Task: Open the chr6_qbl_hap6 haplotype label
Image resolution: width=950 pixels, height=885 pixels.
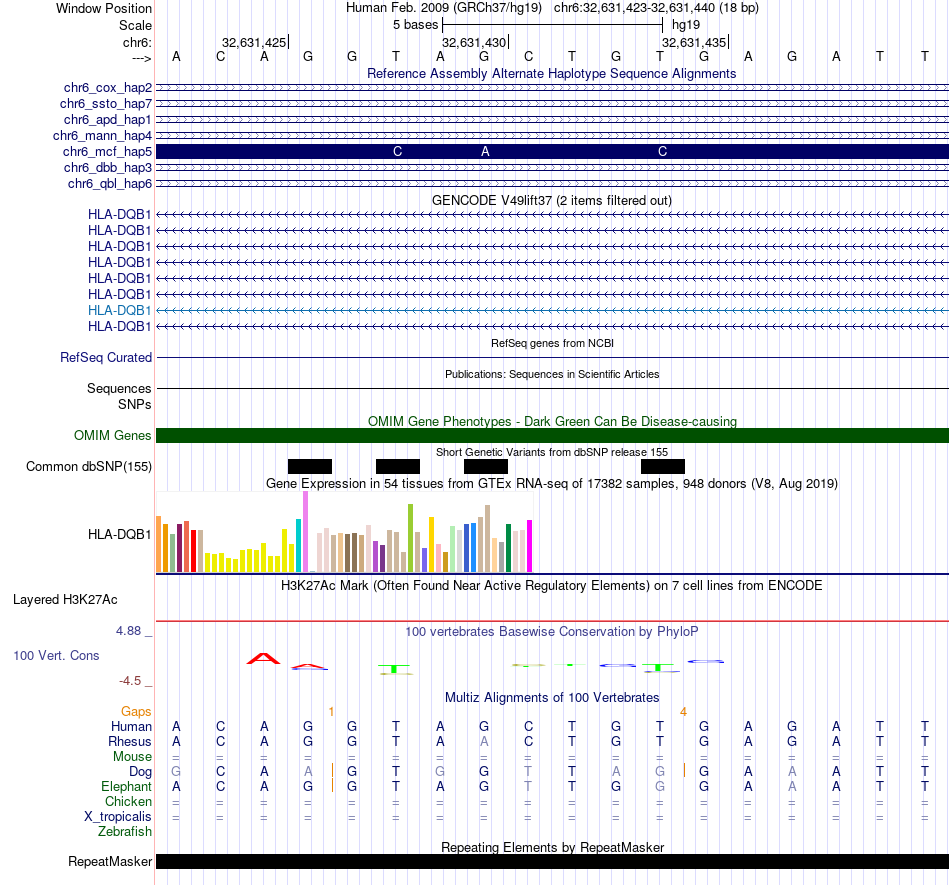Action: tap(110, 184)
